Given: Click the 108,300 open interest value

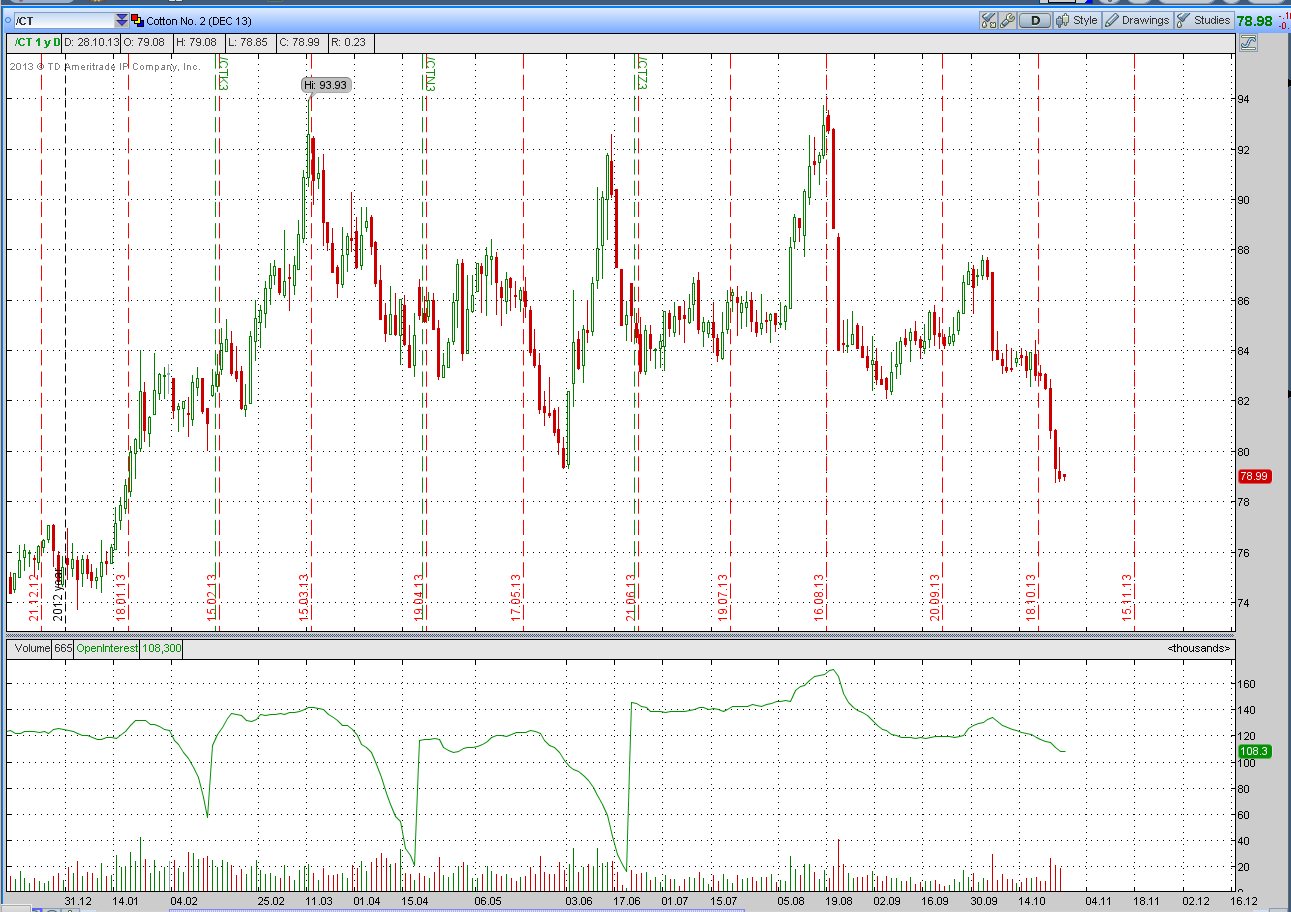Looking at the screenshot, I should (x=161, y=648).
